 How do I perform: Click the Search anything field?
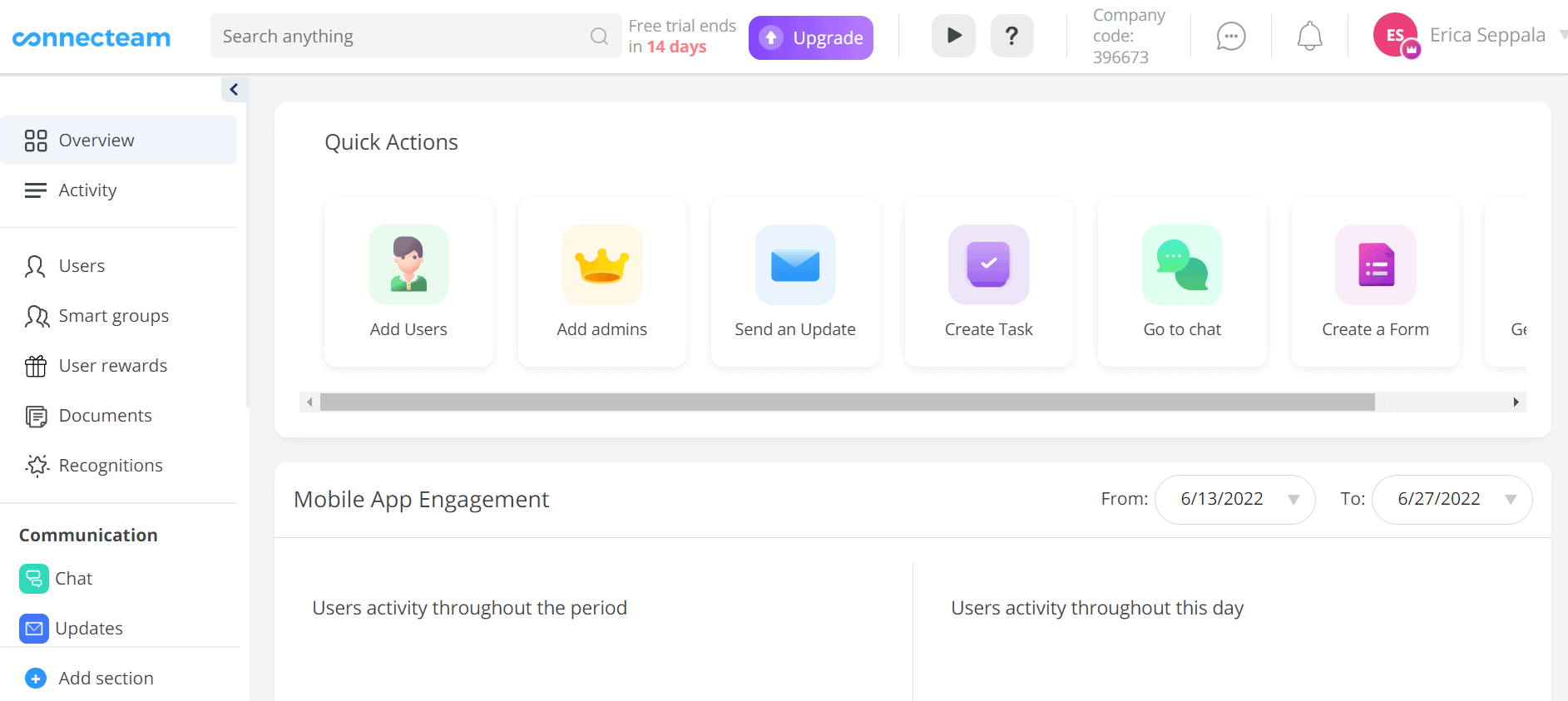416,36
